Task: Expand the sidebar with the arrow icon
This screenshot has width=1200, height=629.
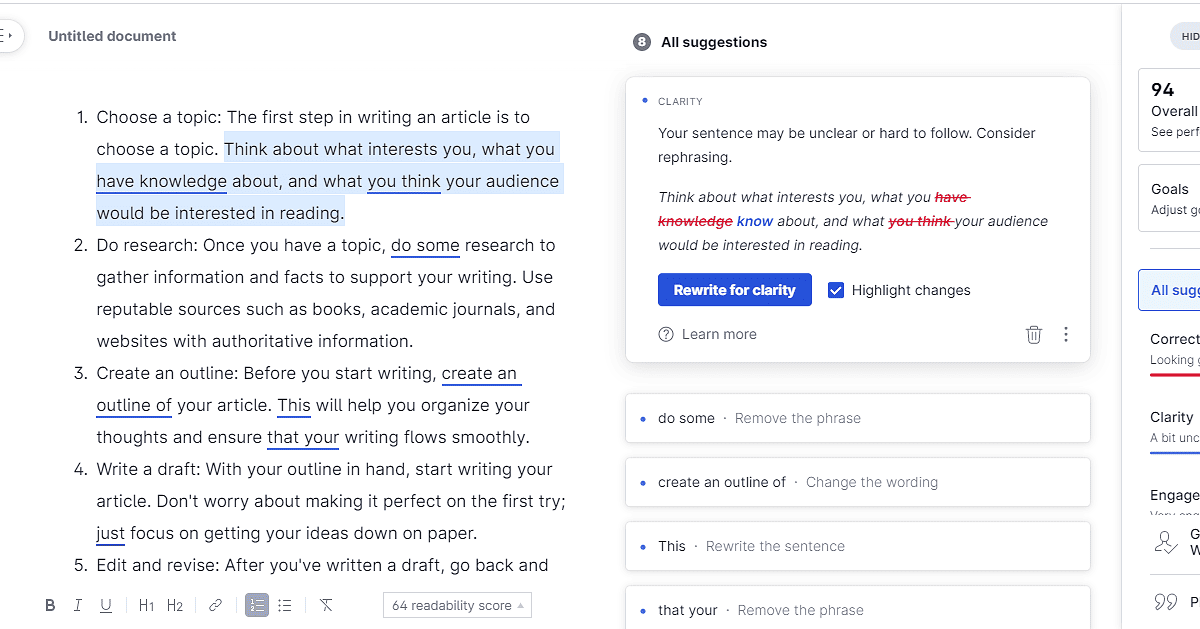Action: 8,35
